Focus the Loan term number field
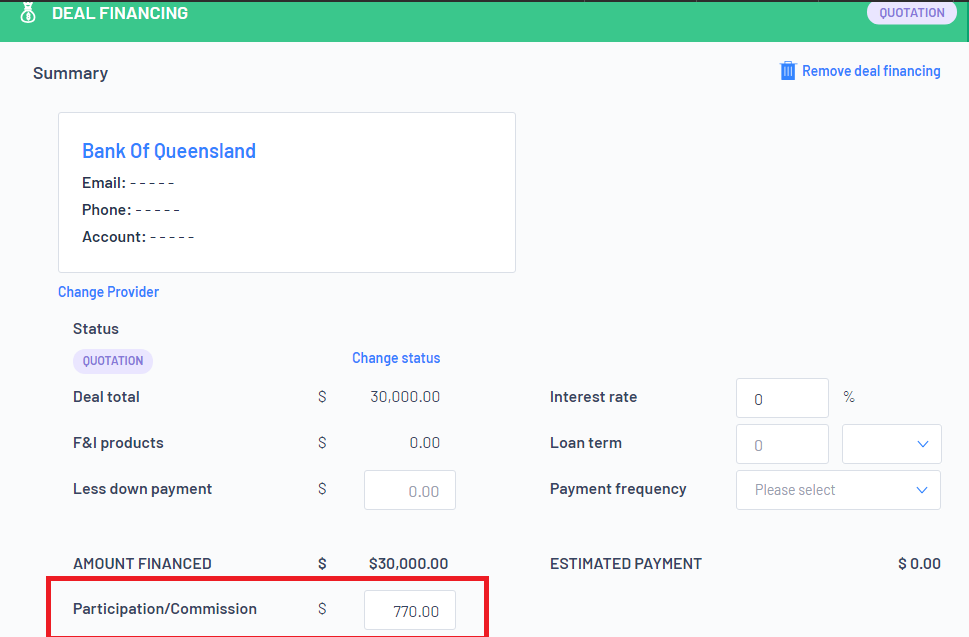Viewport: 969px width, 637px height. (782, 444)
